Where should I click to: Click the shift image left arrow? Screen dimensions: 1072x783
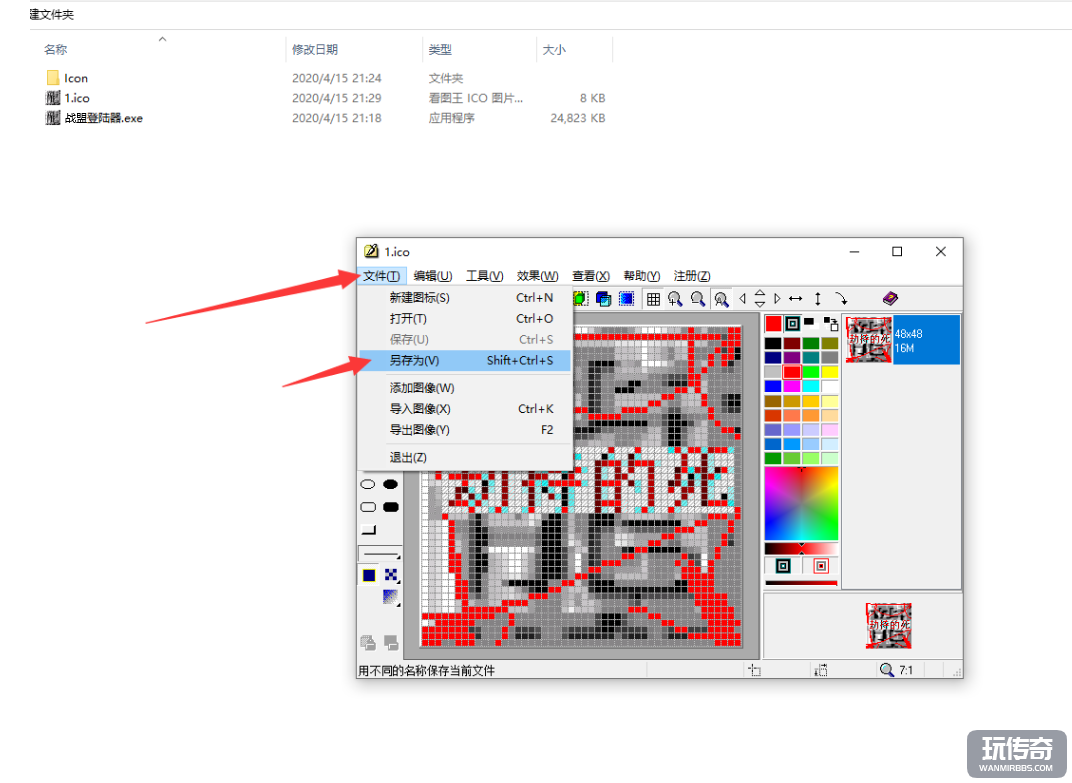pos(742,299)
